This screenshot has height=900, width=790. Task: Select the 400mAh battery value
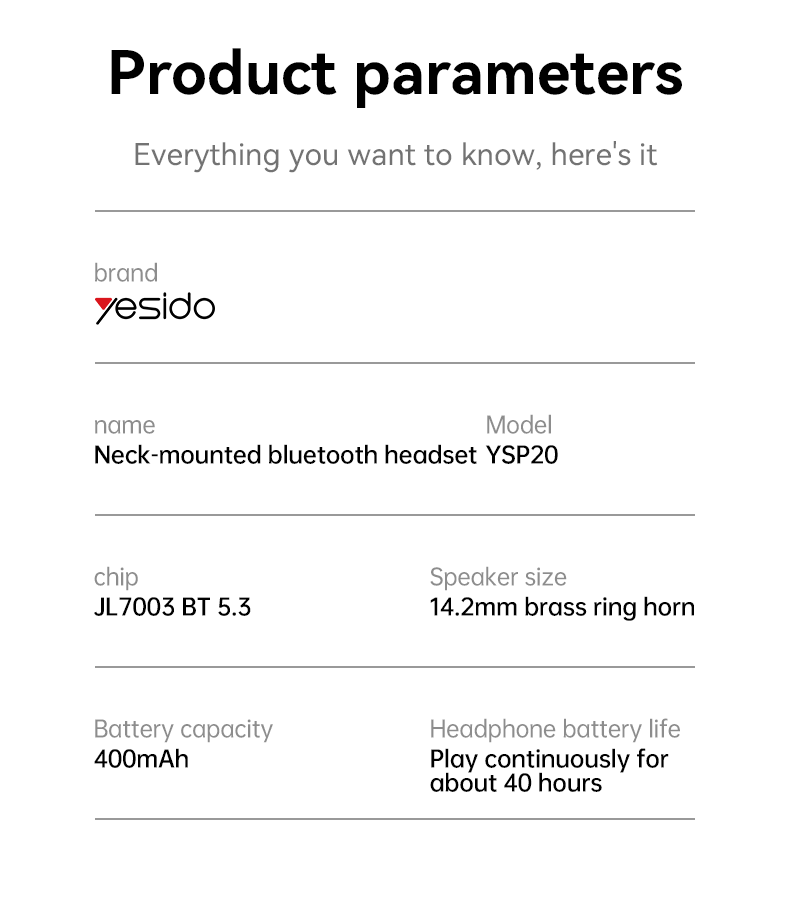[141, 759]
